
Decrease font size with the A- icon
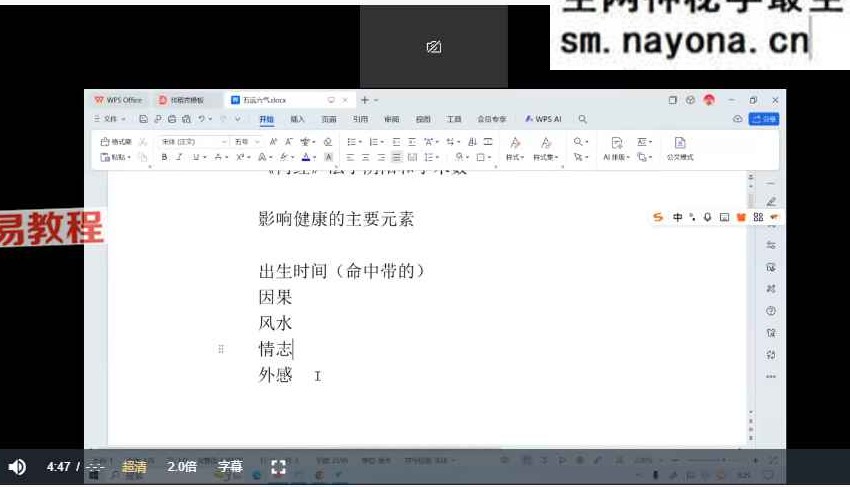(288, 142)
